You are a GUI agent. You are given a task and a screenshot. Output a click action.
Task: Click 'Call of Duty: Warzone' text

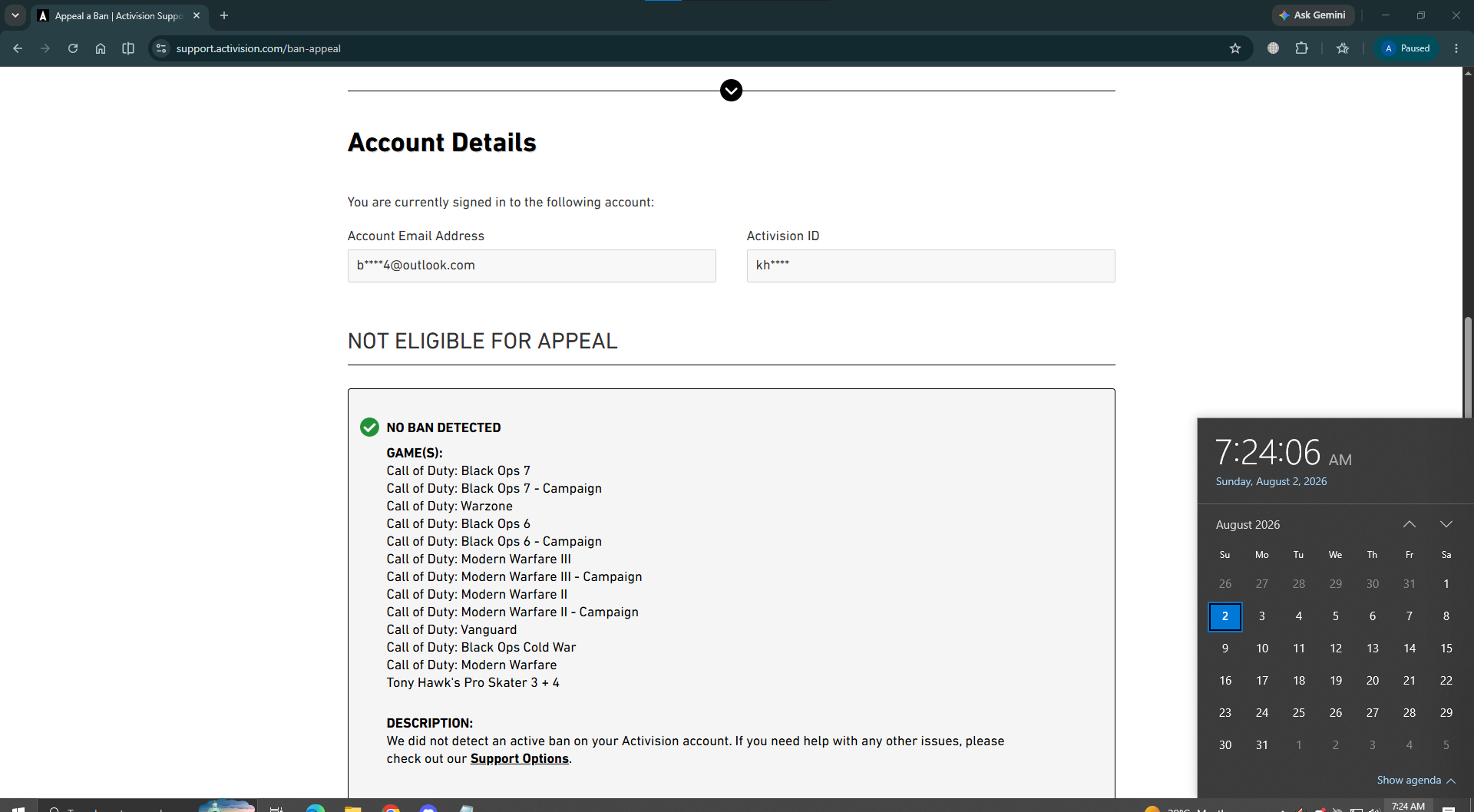[x=449, y=506]
